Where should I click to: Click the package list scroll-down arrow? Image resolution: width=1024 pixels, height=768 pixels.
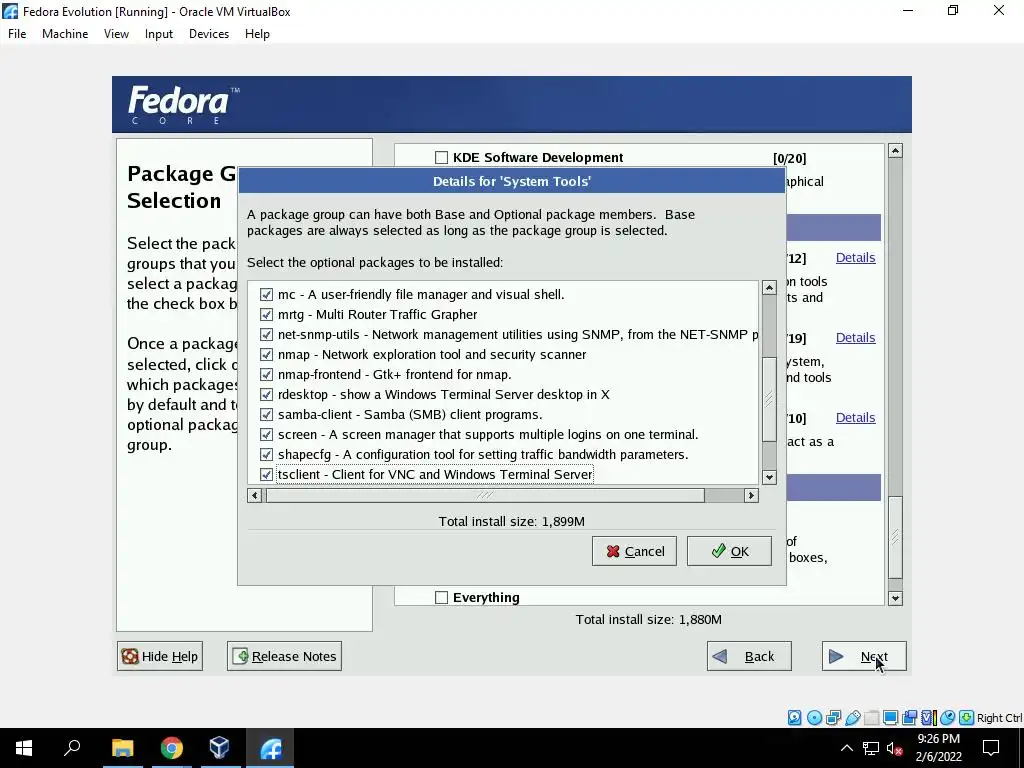click(769, 477)
